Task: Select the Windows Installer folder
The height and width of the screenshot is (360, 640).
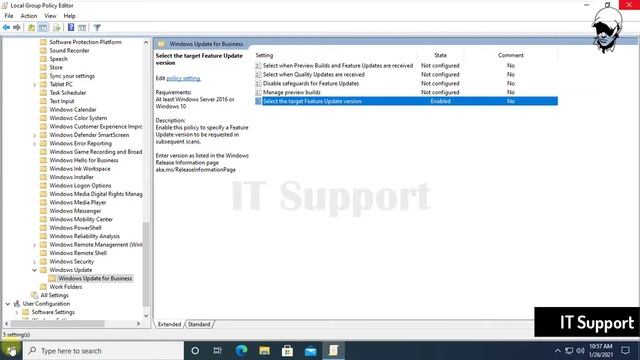Action: click(71, 177)
